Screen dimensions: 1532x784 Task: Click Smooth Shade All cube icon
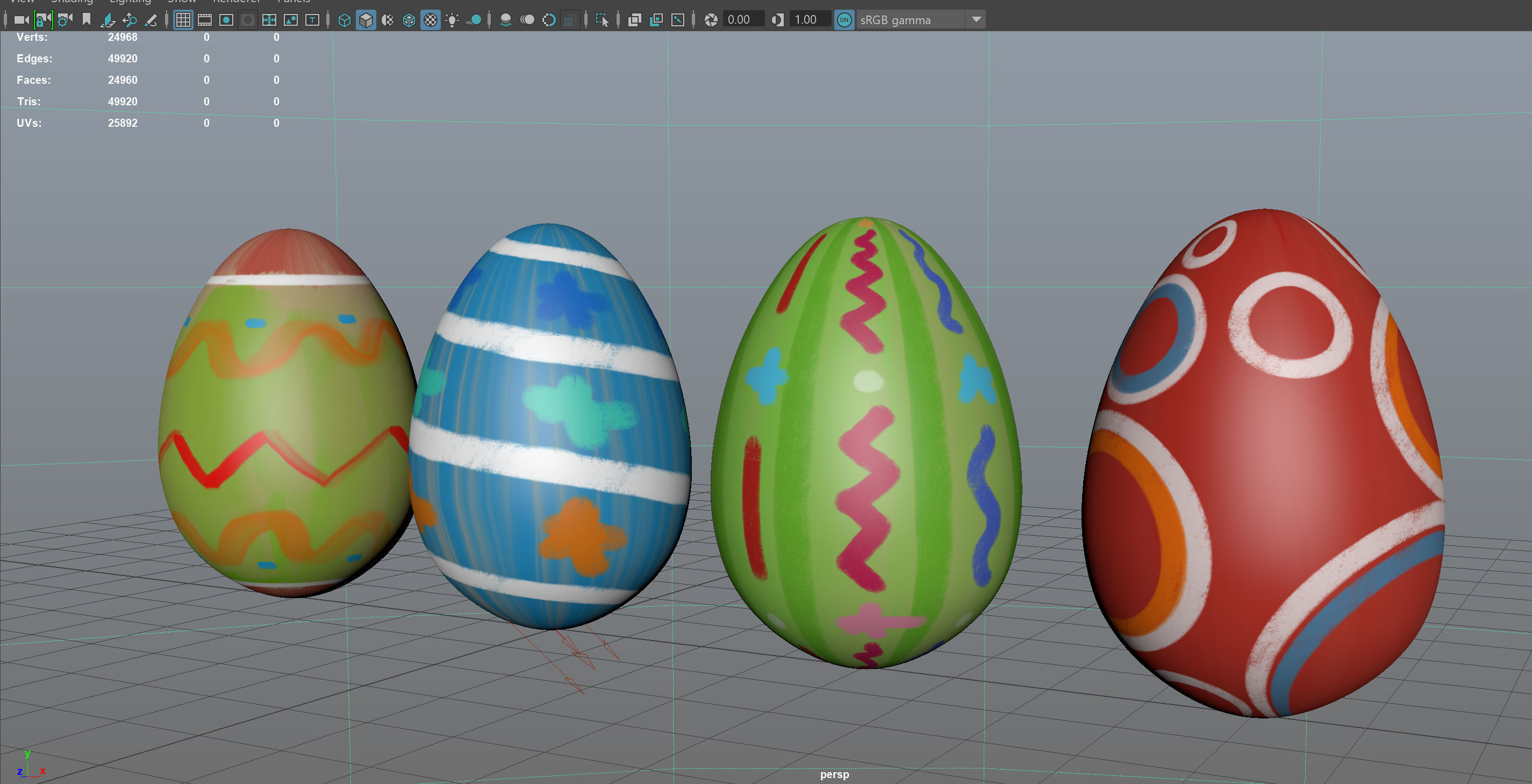coord(366,20)
